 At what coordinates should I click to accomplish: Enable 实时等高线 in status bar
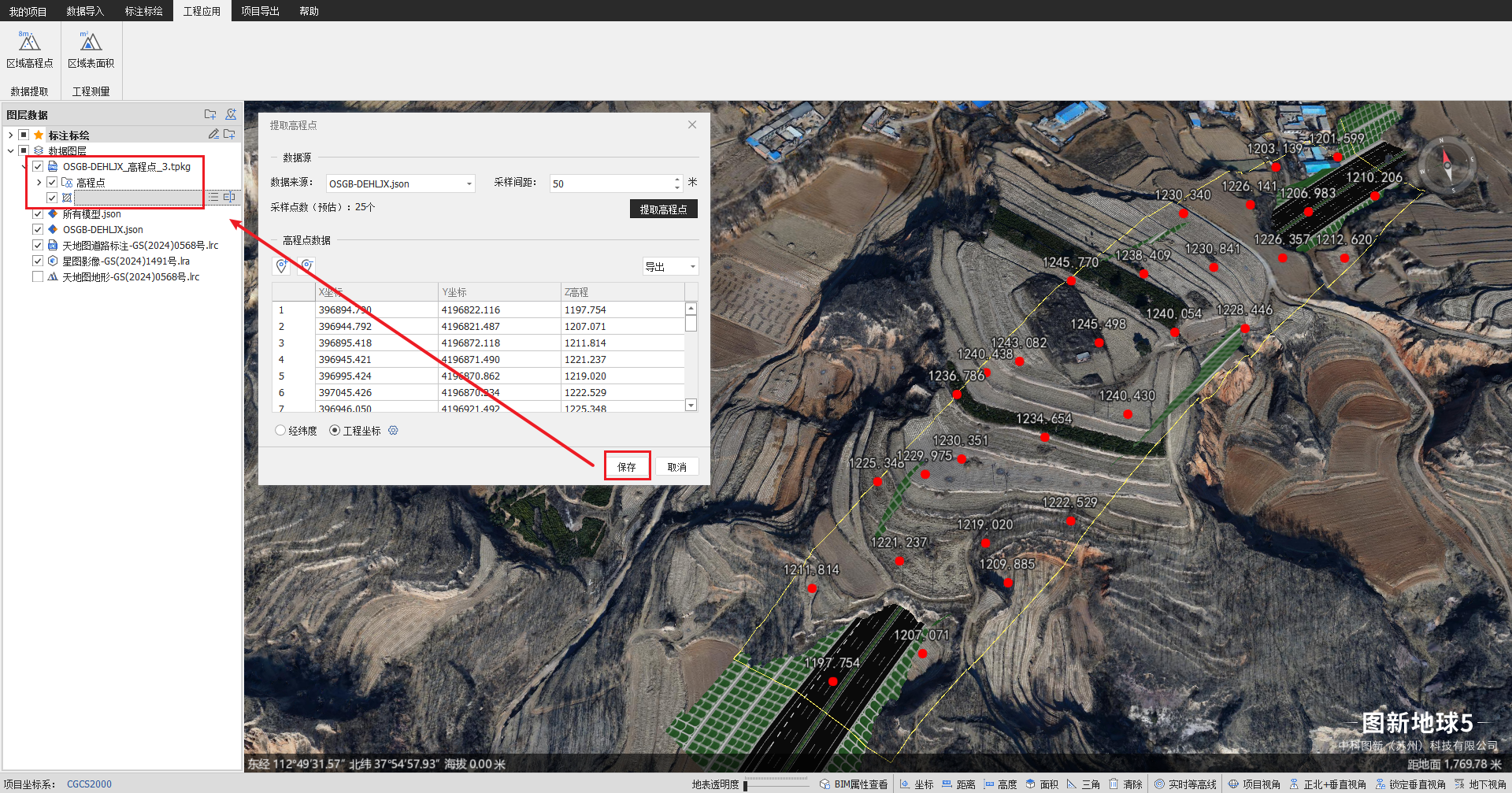pyautogui.click(x=1185, y=784)
